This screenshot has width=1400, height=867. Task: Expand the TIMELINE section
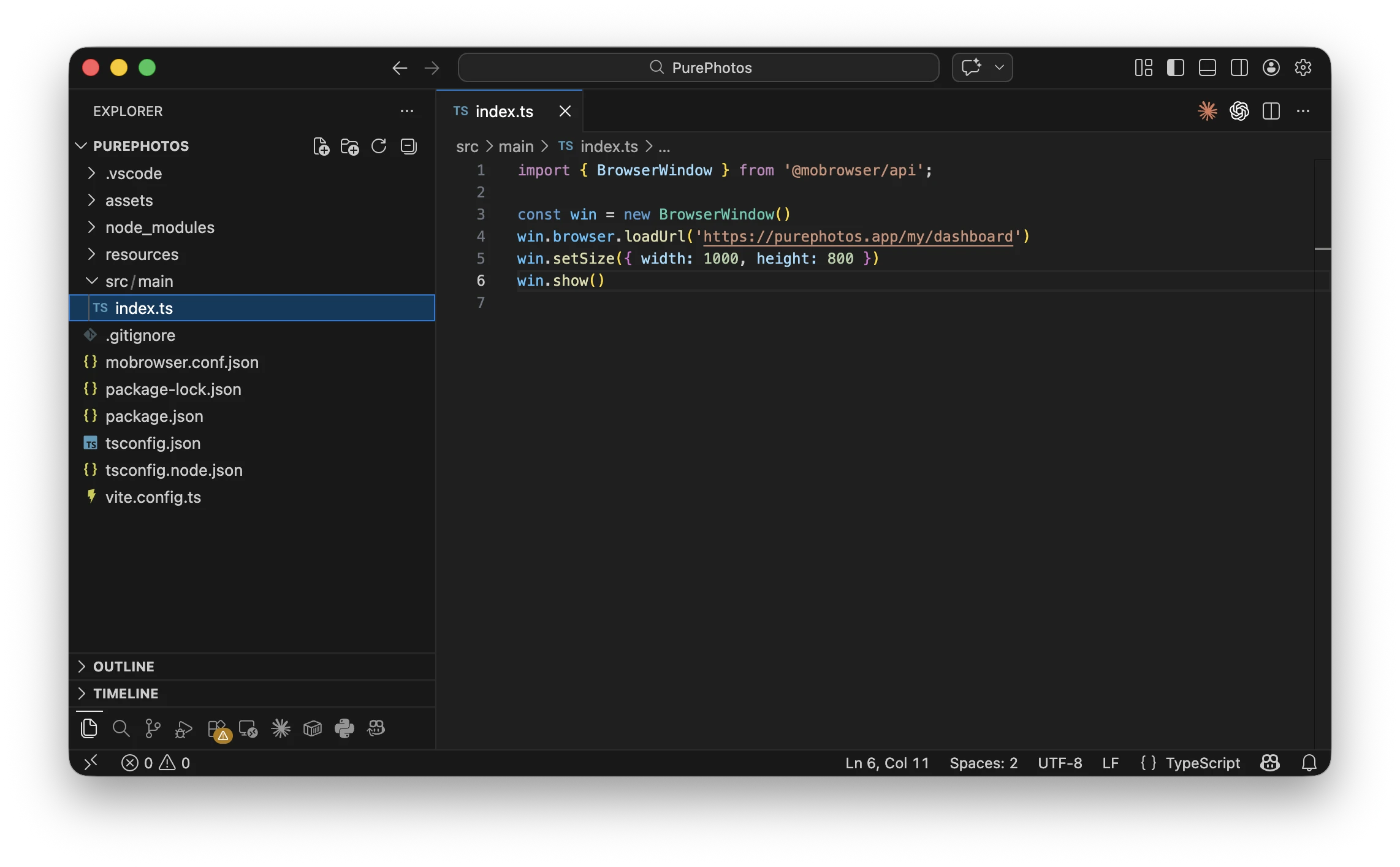(125, 693)
